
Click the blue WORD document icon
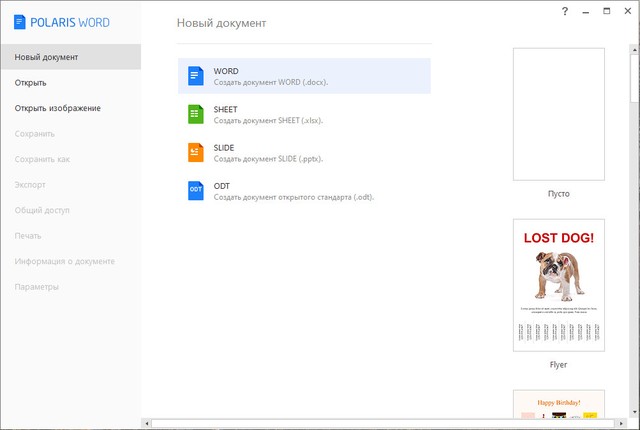pos(195,76)
